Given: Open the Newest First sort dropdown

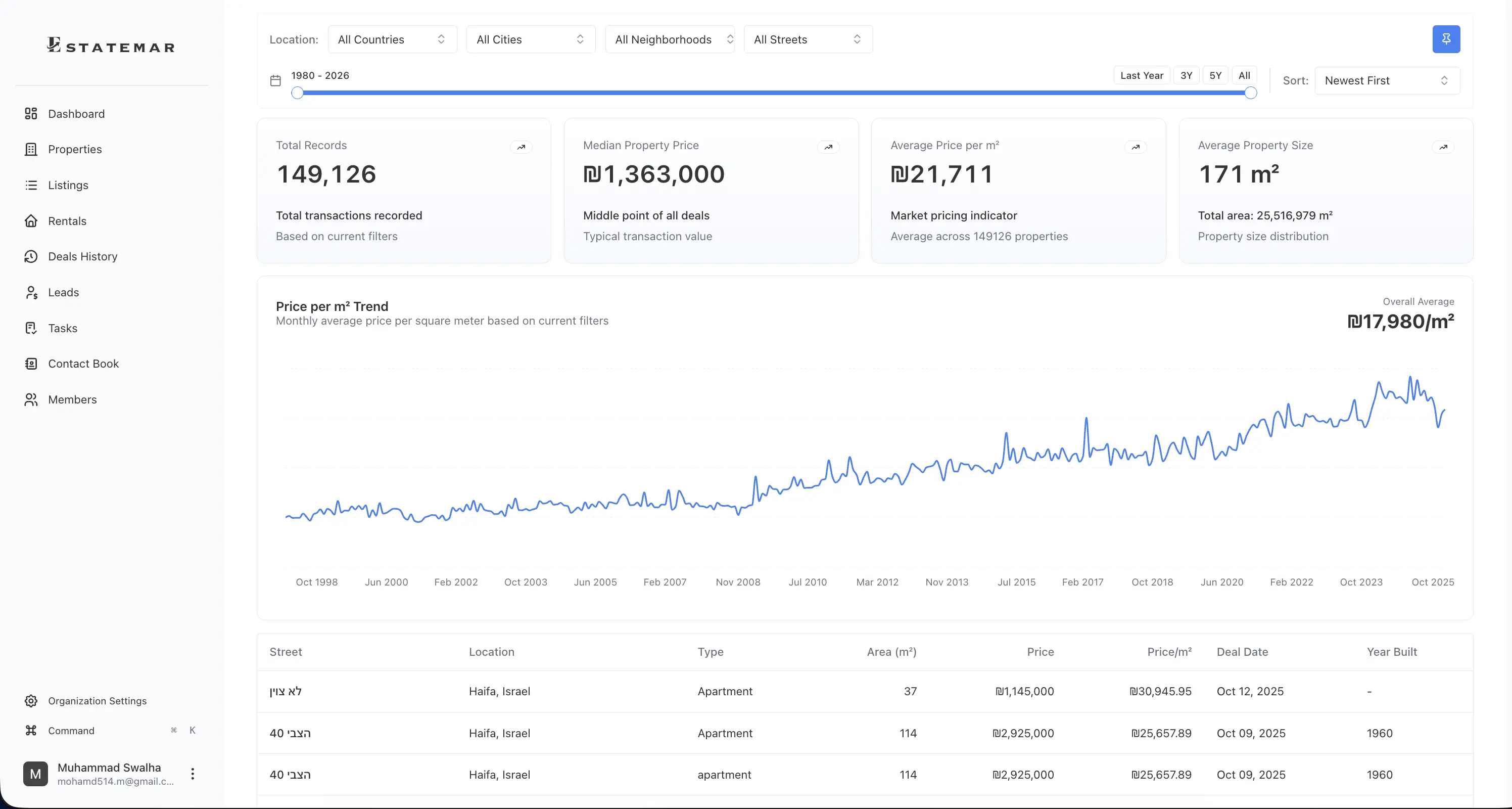Looking at the screenshot, I should tap(1386, 80).
